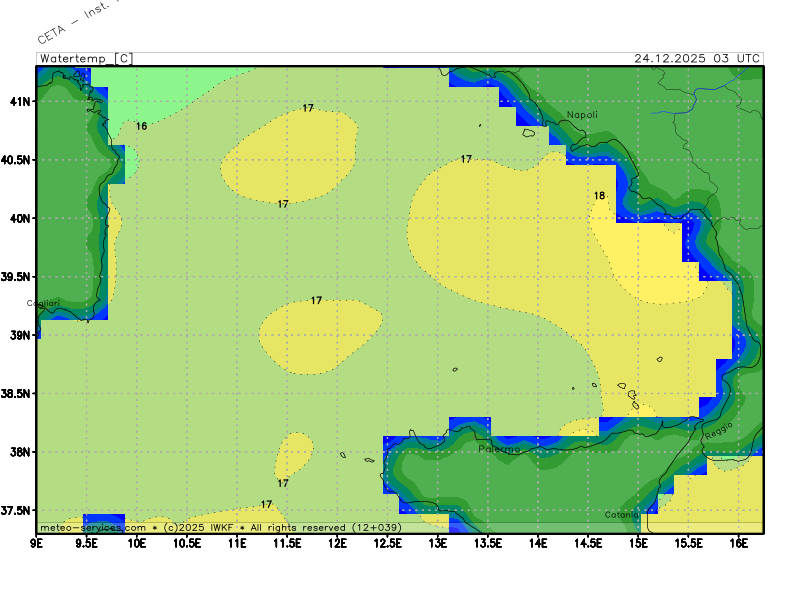Image resolution: width=800 pixels, height=600 pixels.
Task: Click the 14E longitude axis label
Action: click(x=538, y=543)
